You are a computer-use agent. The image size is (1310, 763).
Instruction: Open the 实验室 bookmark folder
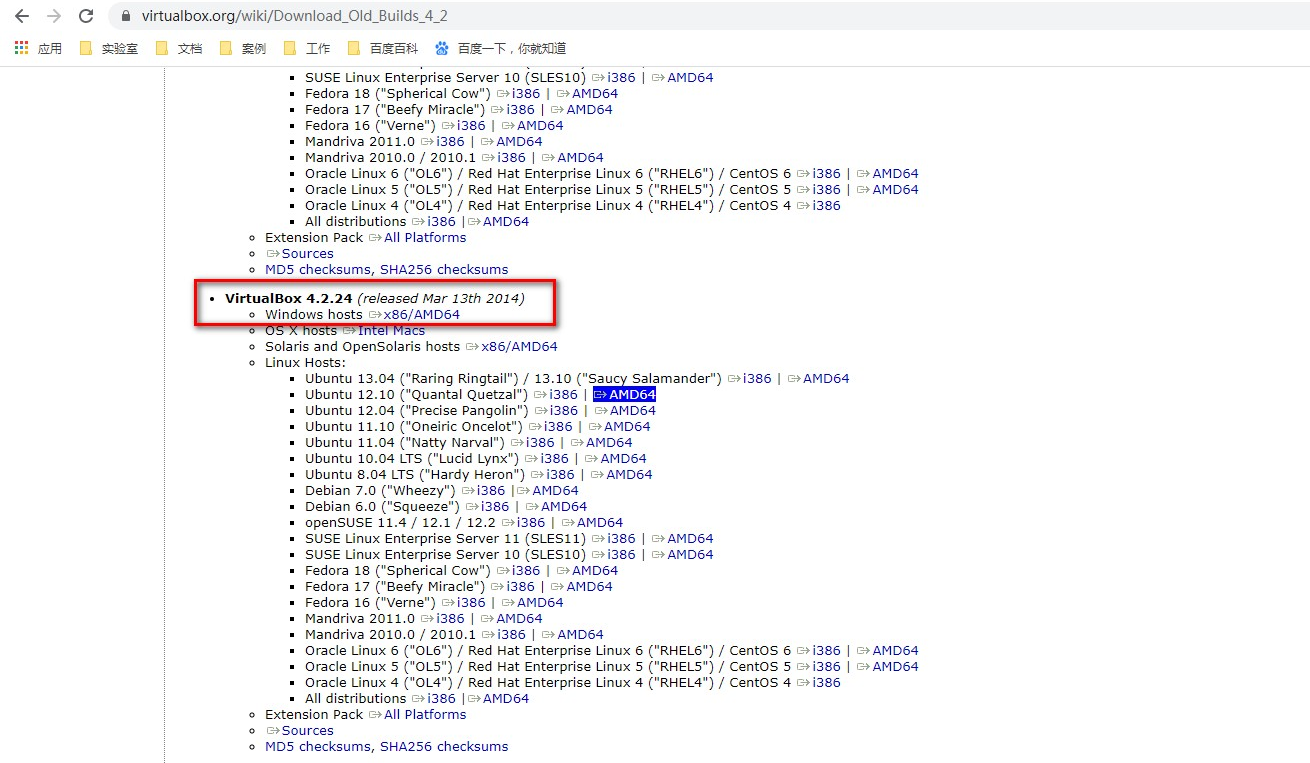coord(109,48)
